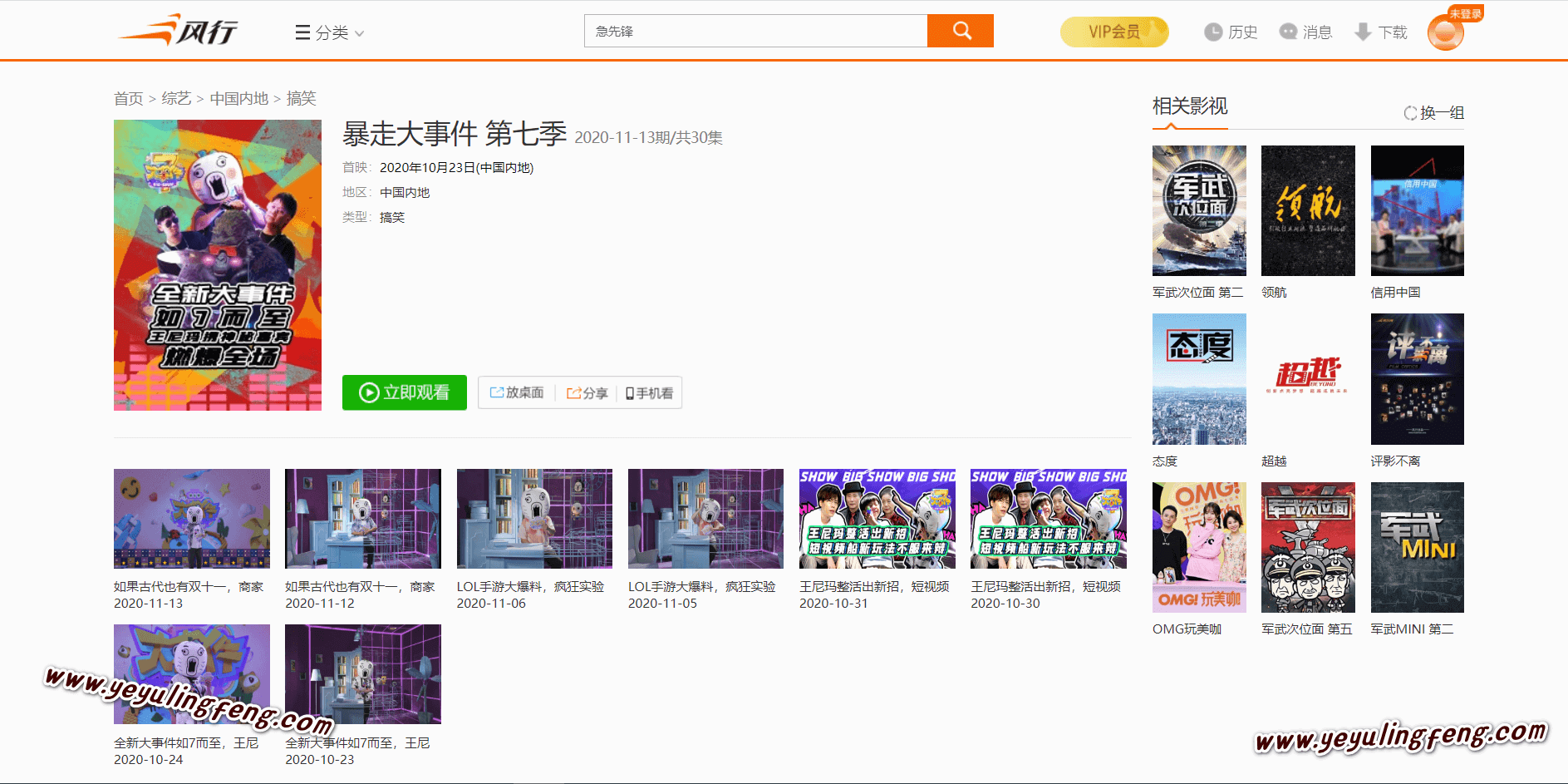This screenshot has height=784, width=1568.
Task: Click 放桌面 add to desktop
Action: tap(517, 392)
